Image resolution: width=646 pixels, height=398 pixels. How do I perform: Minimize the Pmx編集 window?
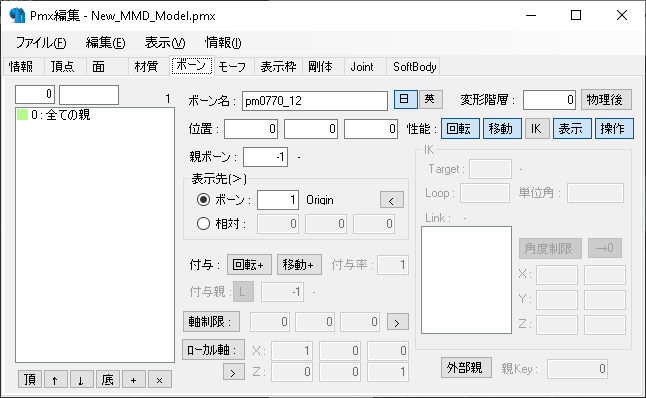click(531, 15)
